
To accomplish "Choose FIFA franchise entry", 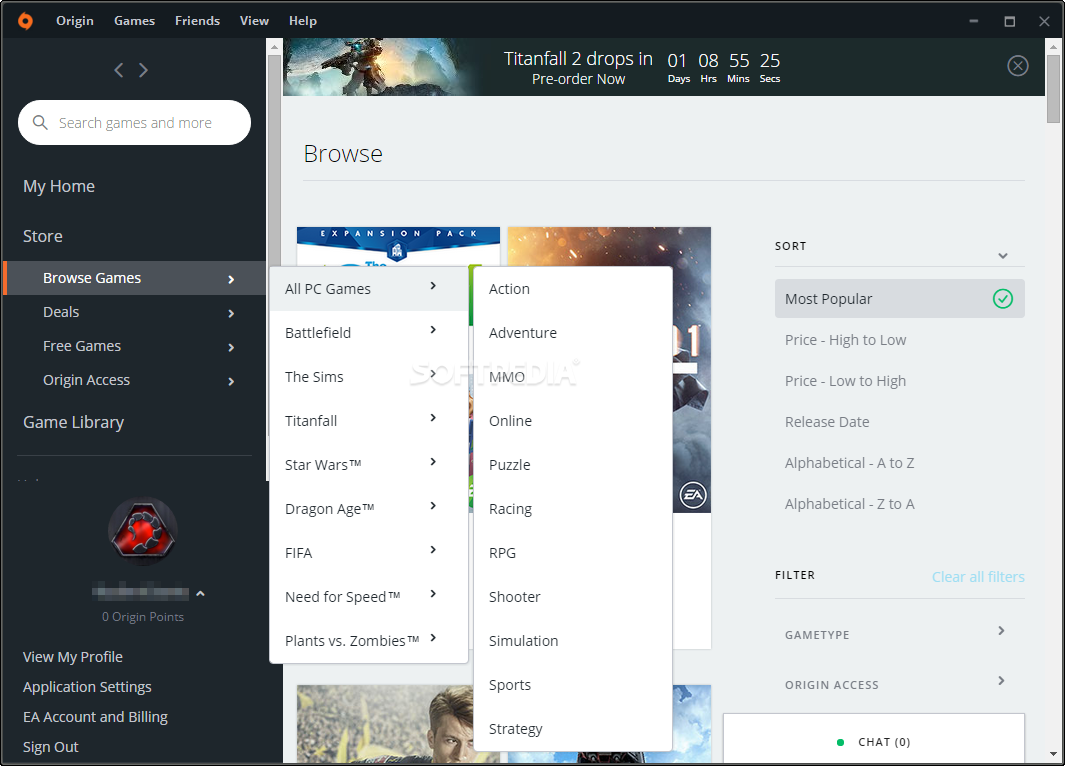I will [369, 553].
